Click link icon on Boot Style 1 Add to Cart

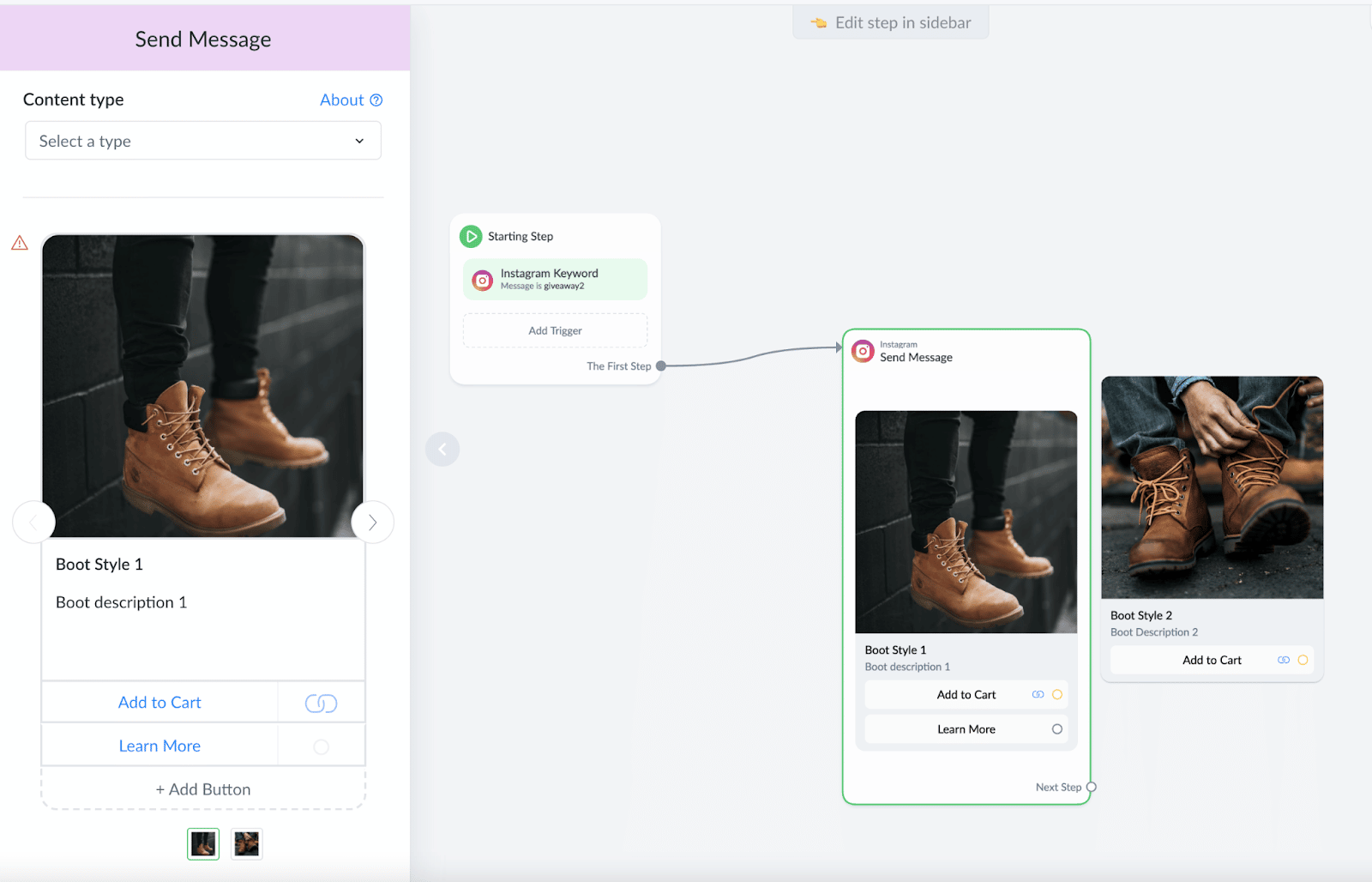(1038, 695)
